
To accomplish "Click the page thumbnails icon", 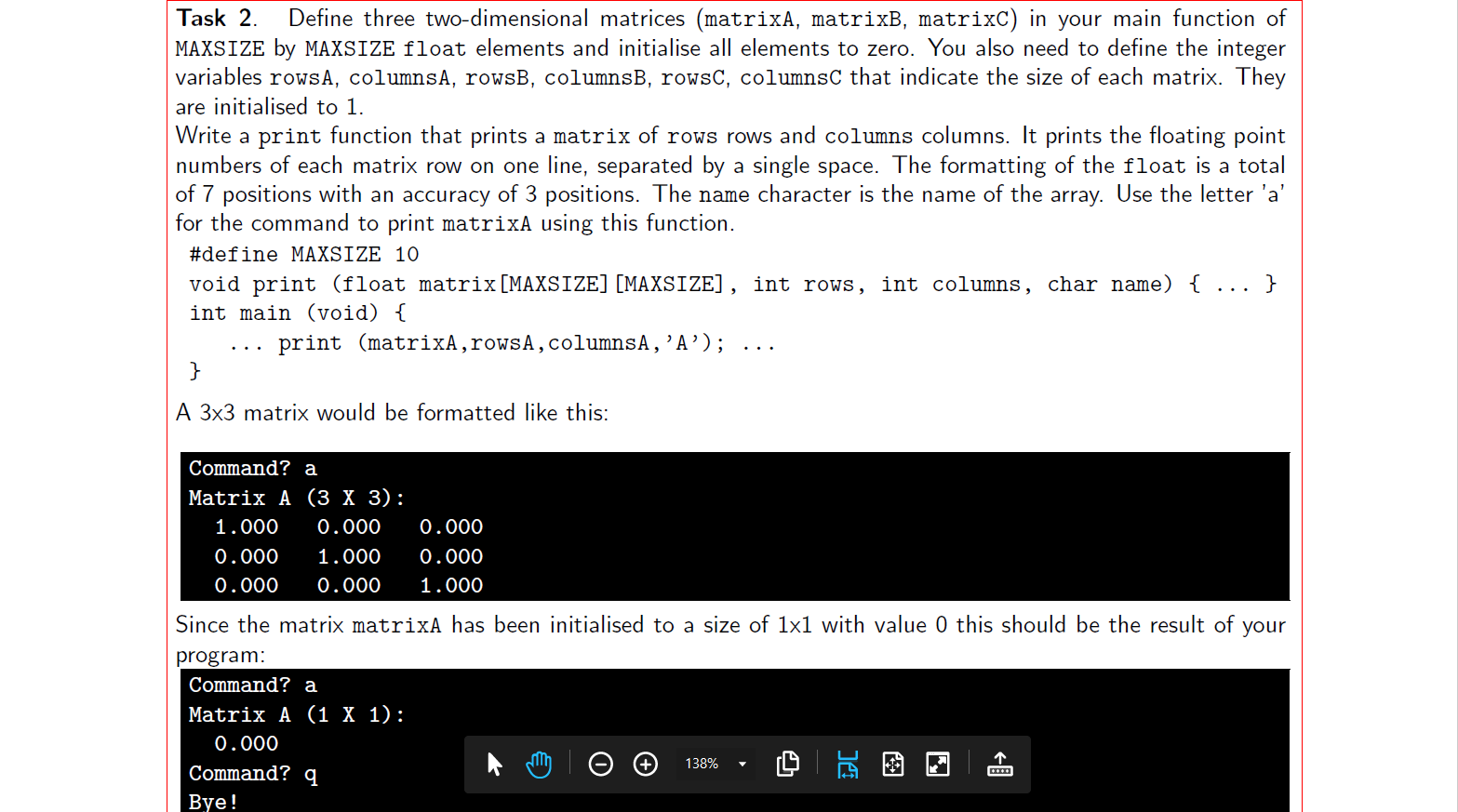I will [788, 764].
